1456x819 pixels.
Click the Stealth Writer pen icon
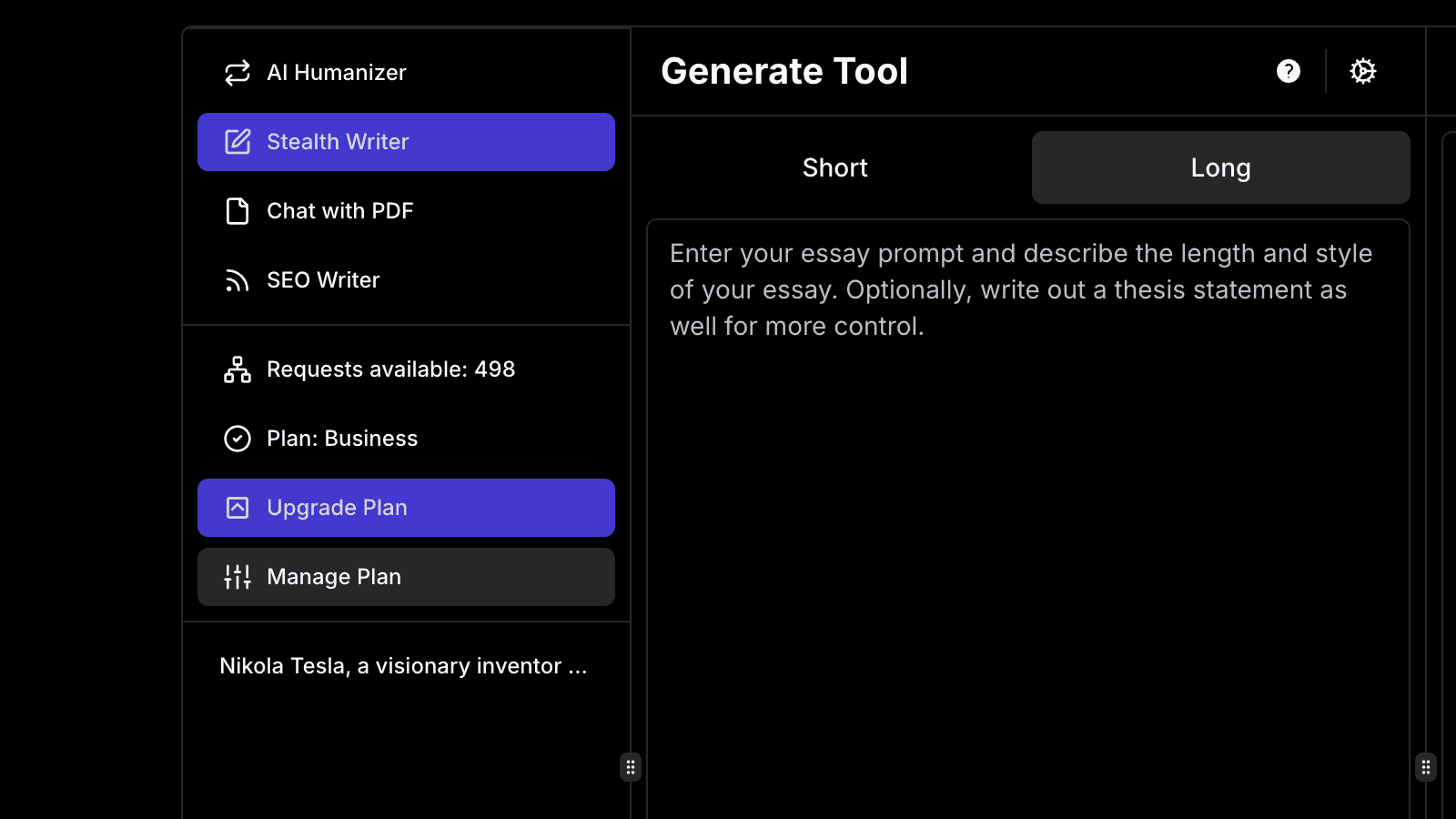(x=237, y=141)
